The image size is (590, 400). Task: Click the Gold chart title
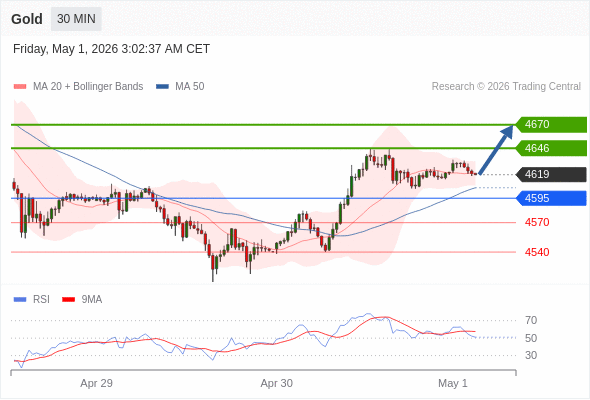tap(27, 19)
